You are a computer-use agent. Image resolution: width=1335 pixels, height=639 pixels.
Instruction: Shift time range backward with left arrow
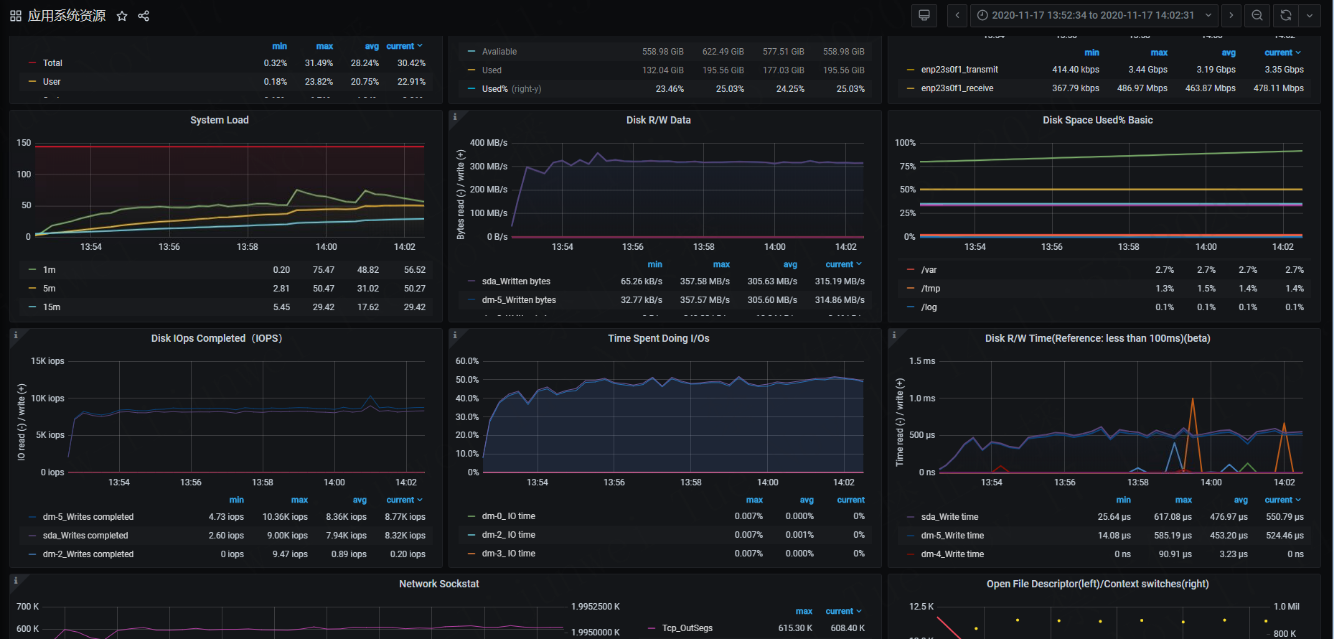tap(957, 15)
